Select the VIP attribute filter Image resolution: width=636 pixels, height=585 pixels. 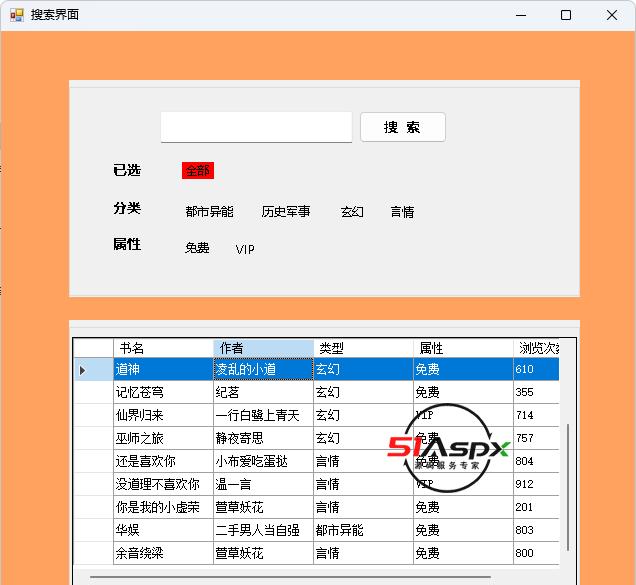point(245,249)
